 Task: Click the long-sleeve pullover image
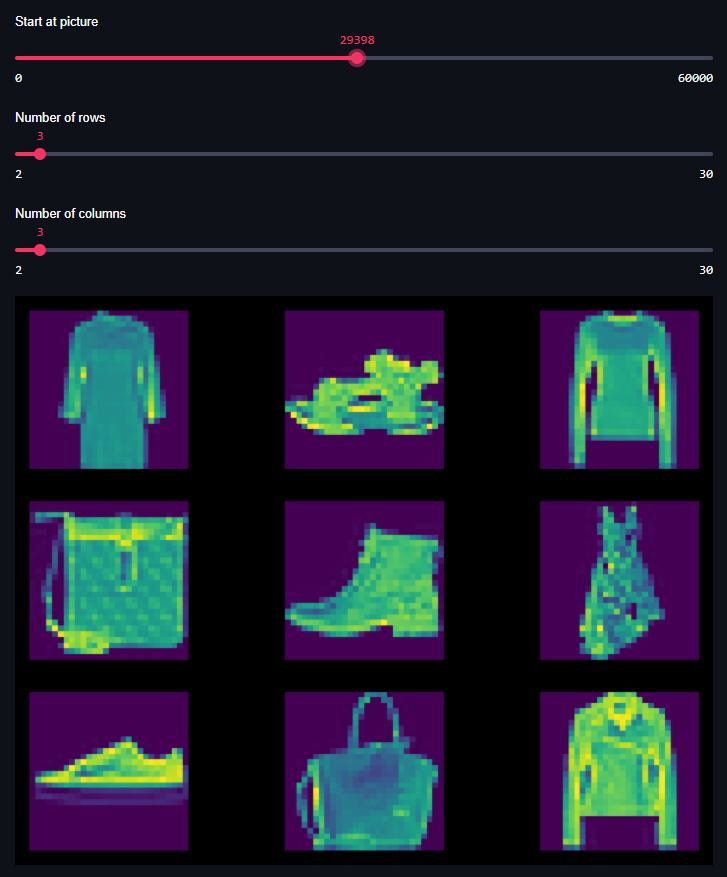pyautogui.click(x=619, y=389)
